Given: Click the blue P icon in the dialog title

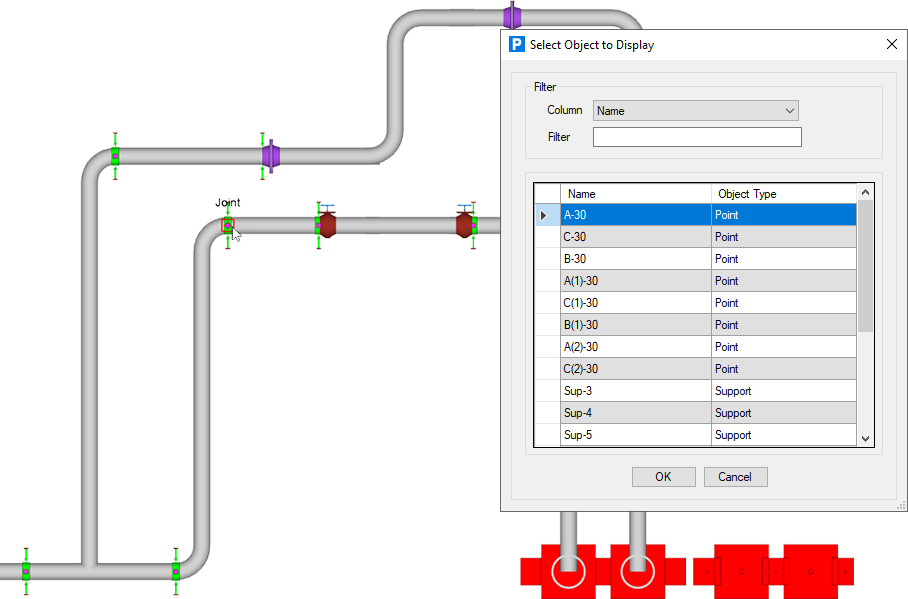Looking at the screenshot, I should [x=517, y=45].
